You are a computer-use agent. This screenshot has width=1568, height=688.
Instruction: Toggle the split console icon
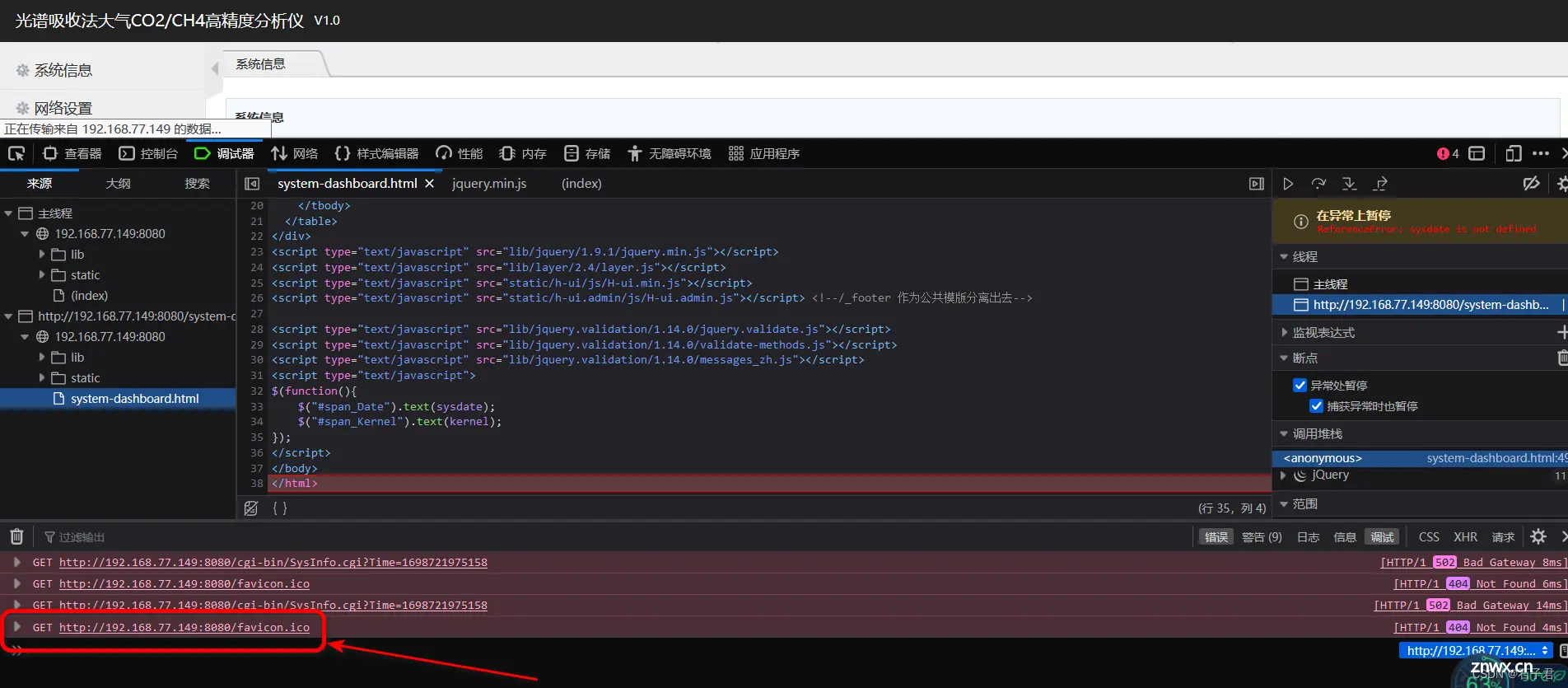(x=1477, y=153)
